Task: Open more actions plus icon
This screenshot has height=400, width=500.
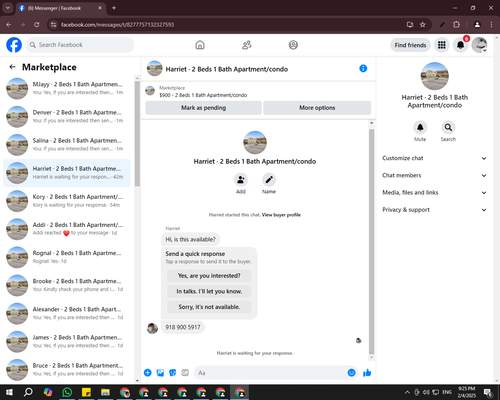Action: tap(148, 373)
